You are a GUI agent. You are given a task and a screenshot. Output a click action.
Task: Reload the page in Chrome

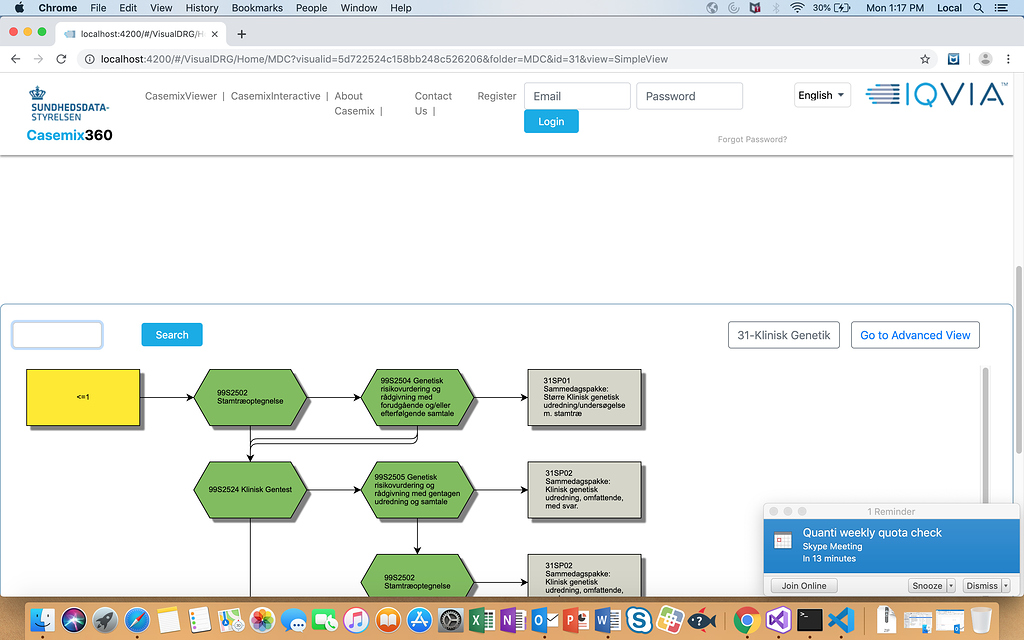[62, 59]
